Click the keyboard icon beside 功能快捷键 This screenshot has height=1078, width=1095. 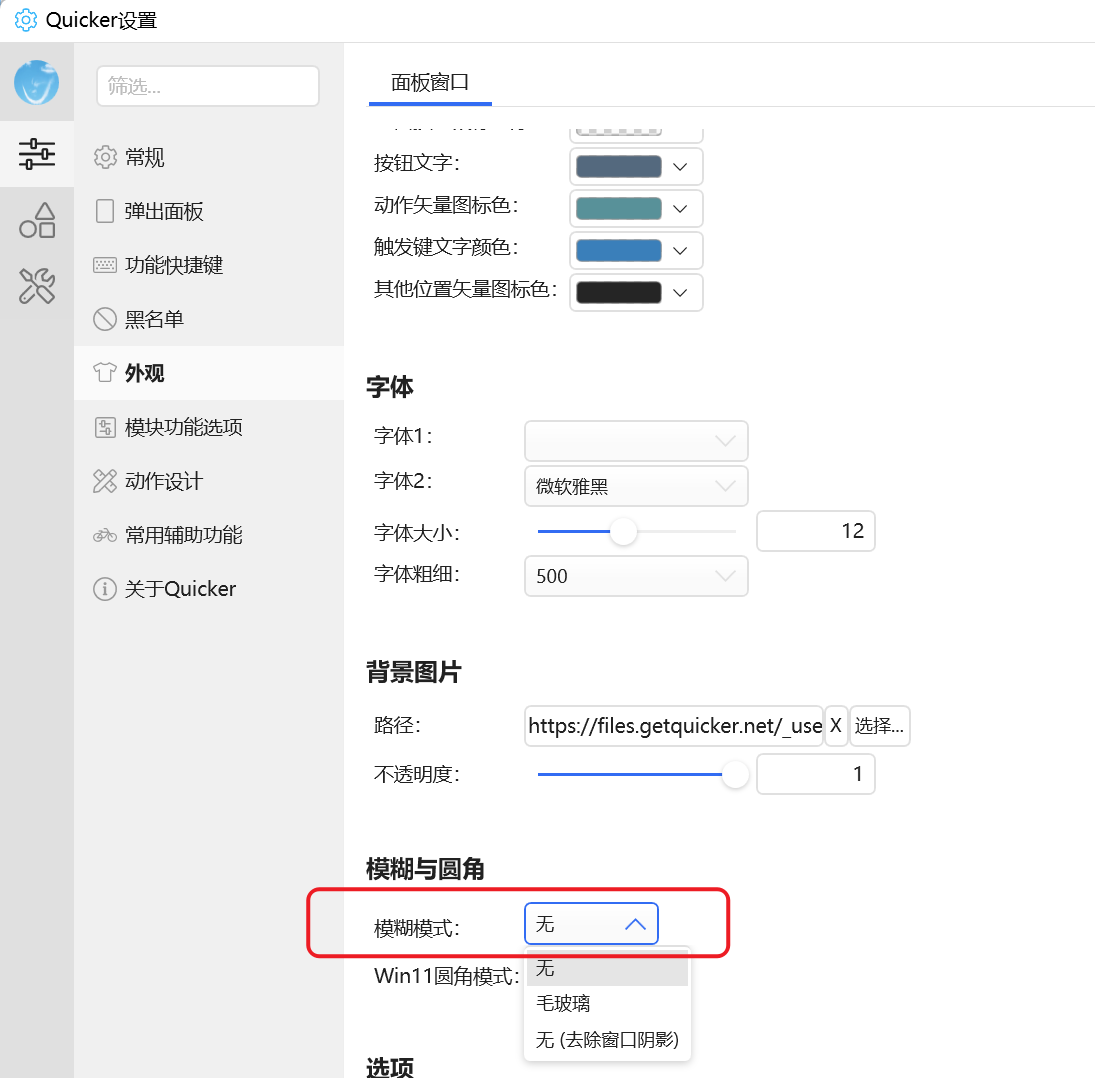105,265
